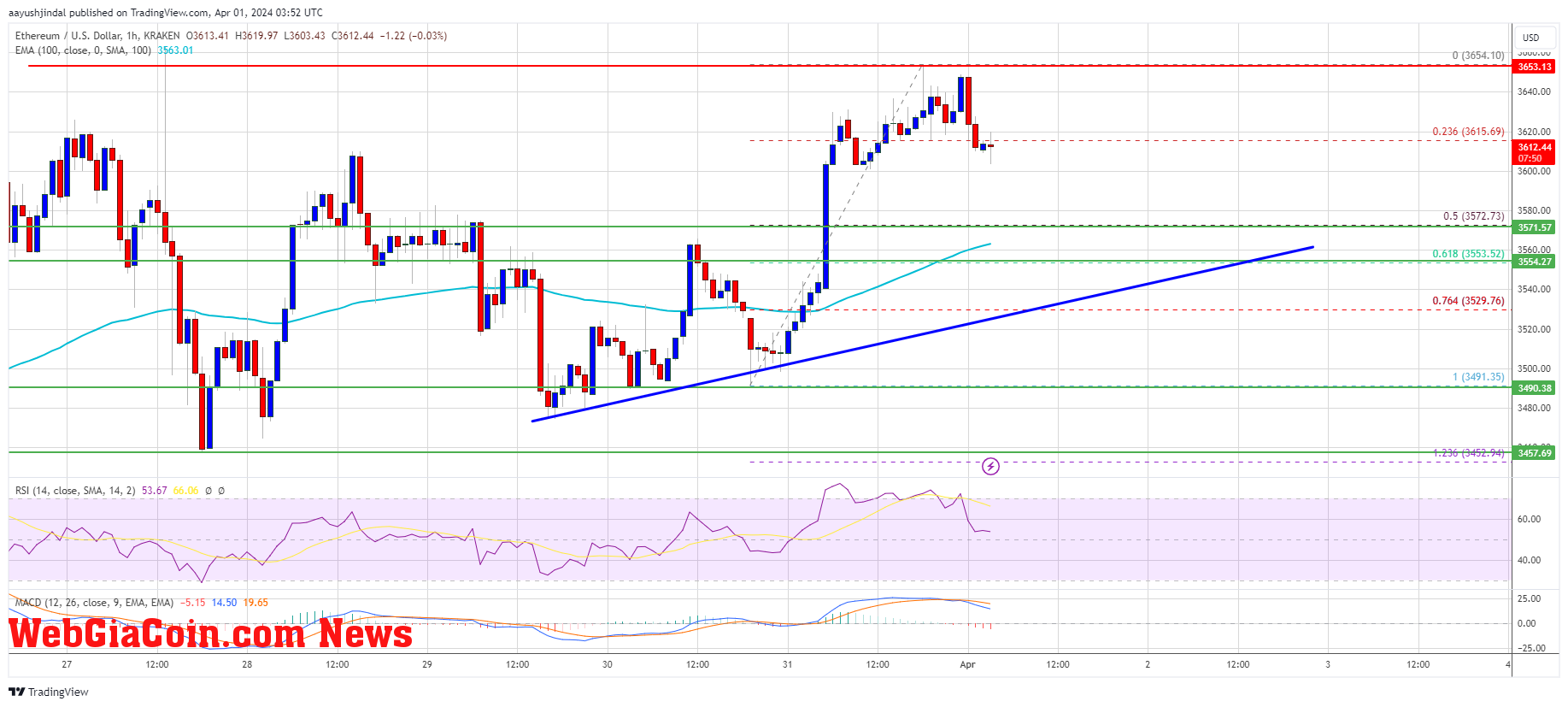Click the red 3653.13 resistance price label
The width and height of the screenshot is (1568, 707).
point(1534,67)
